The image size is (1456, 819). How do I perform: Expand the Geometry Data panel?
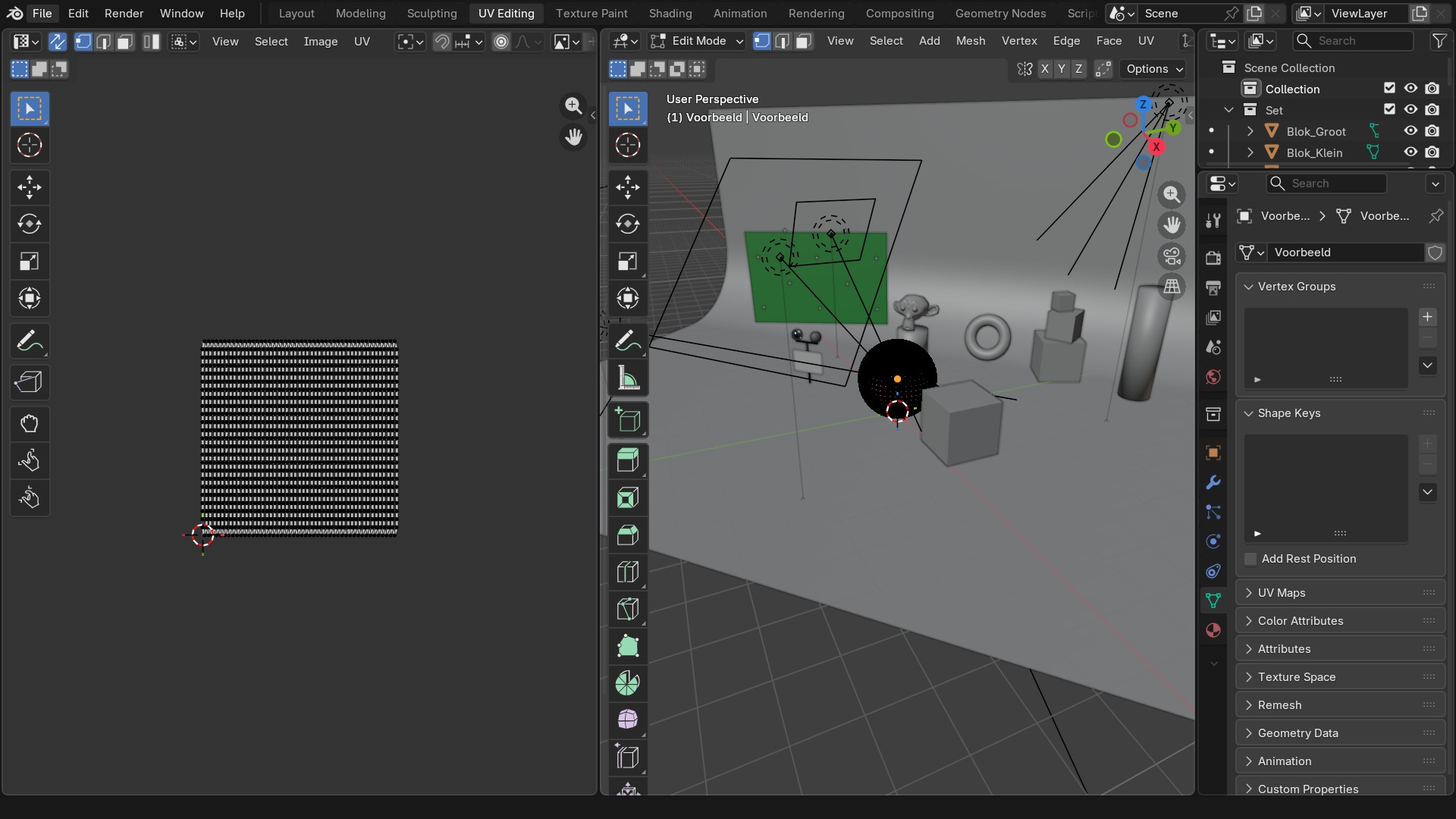point(1340,733)
